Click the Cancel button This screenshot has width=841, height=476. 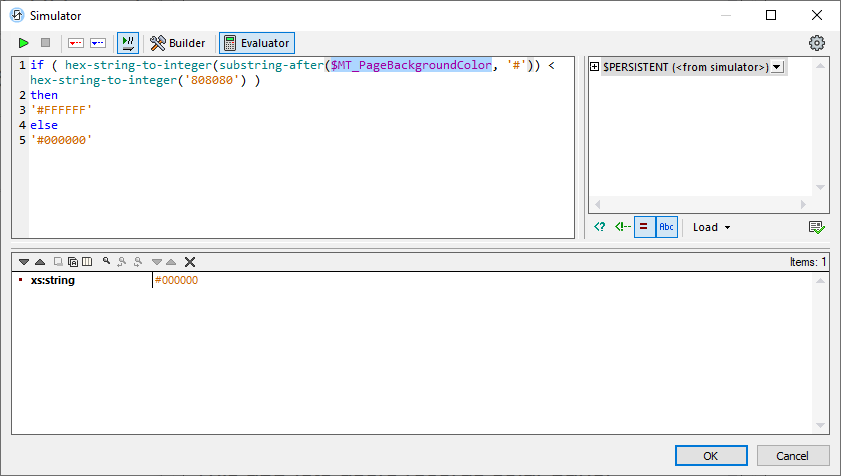(x=793, y=456)
